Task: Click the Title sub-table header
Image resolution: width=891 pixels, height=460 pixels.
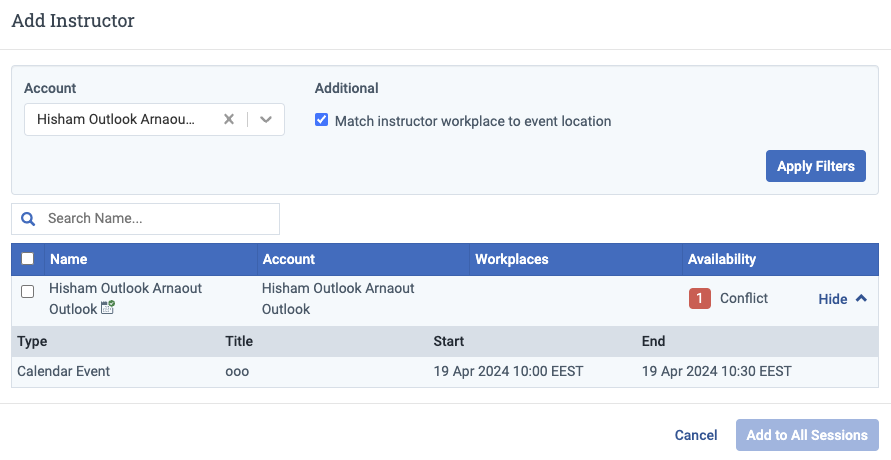Action: pos(239,341)
